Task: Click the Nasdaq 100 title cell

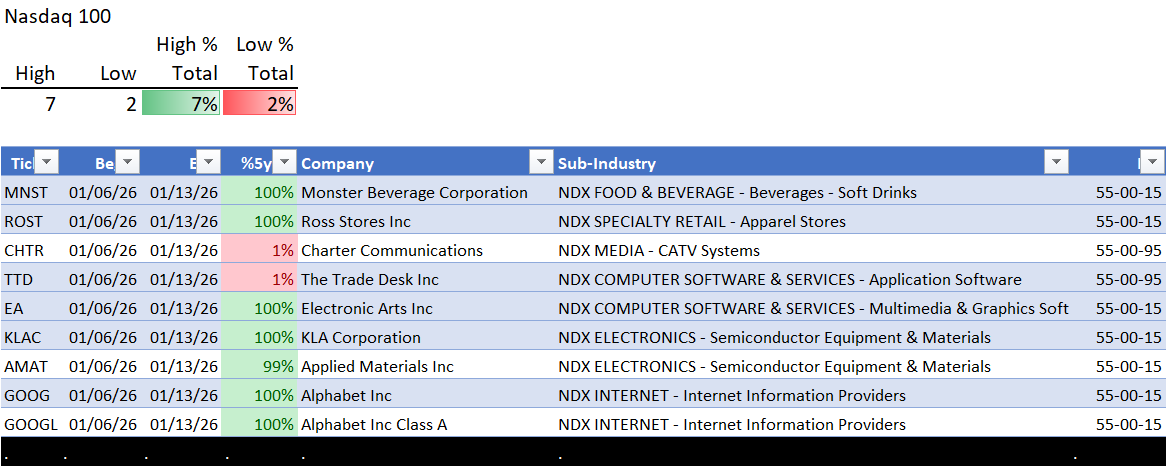Action: pyautogui.click(x=58, y=16)
